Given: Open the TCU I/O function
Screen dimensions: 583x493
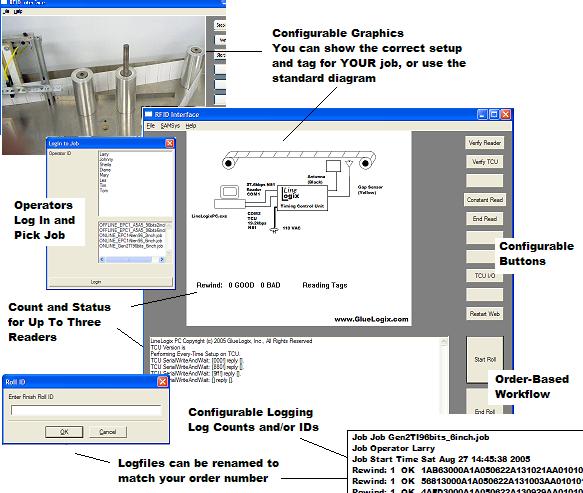Looking at the screenshot, I should click(x=484, y=276).
